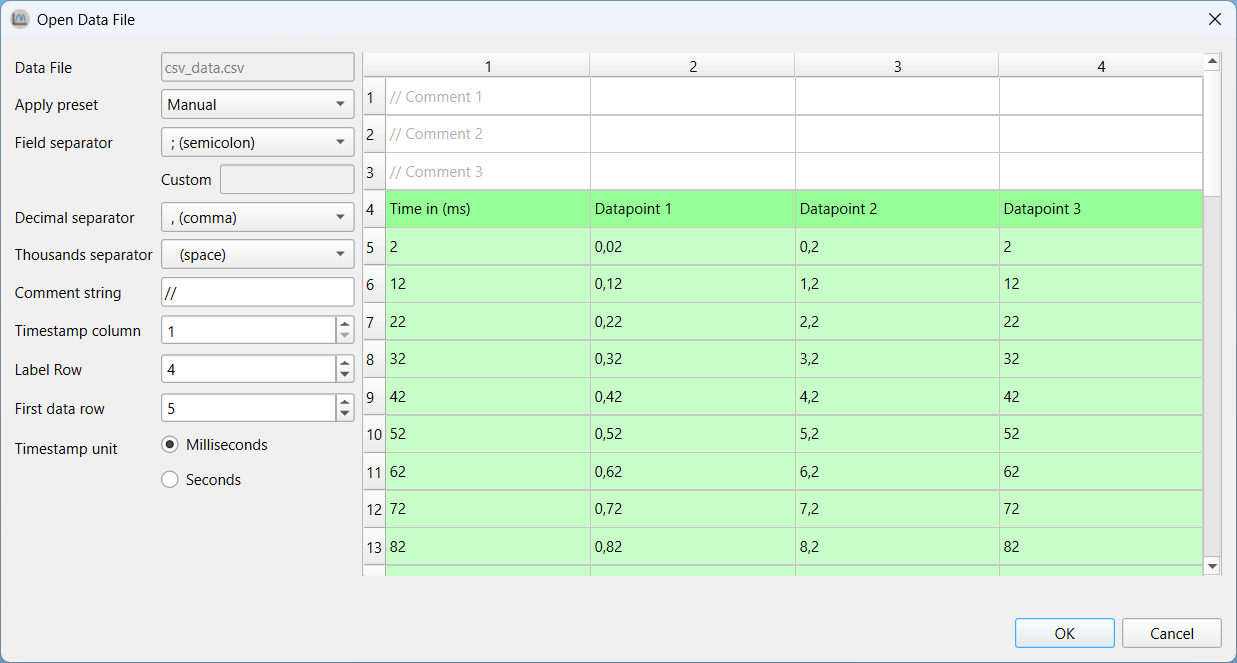Click the First data row number field
1237x663 pixels.
click(248, 408)
